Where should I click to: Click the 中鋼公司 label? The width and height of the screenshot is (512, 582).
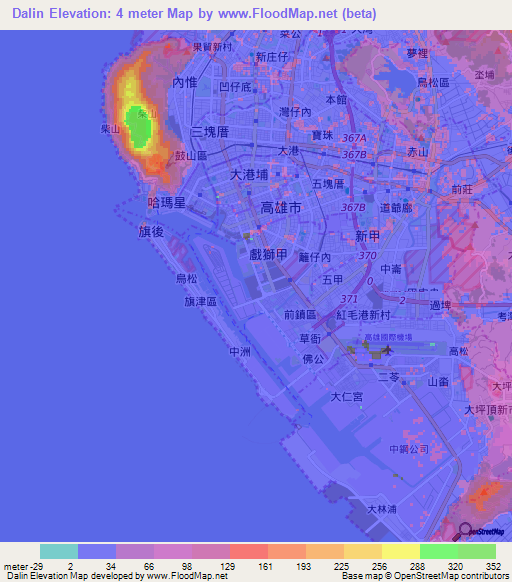point(409,449)
